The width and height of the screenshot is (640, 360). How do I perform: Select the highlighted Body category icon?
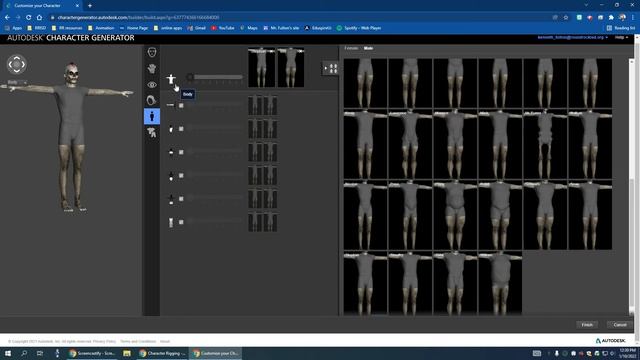[x=152, y=116]
